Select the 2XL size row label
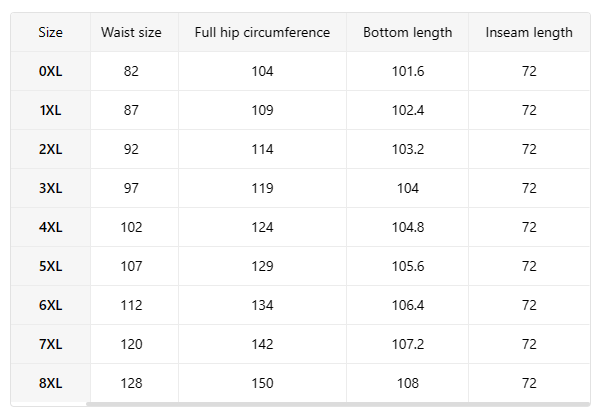601x409 pixels. point(51,149)
